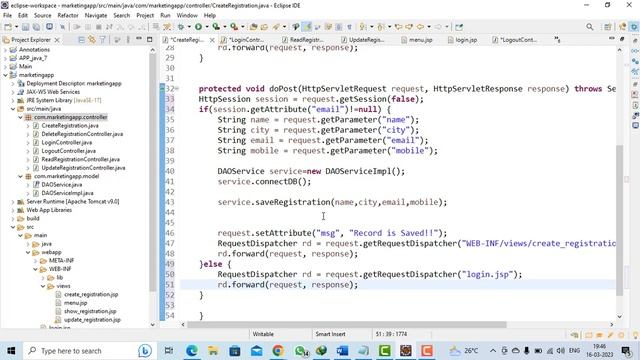This screenshot has width=640, height=360.
Task: Click the Windows taskbar search box
Action: (89, 351)
